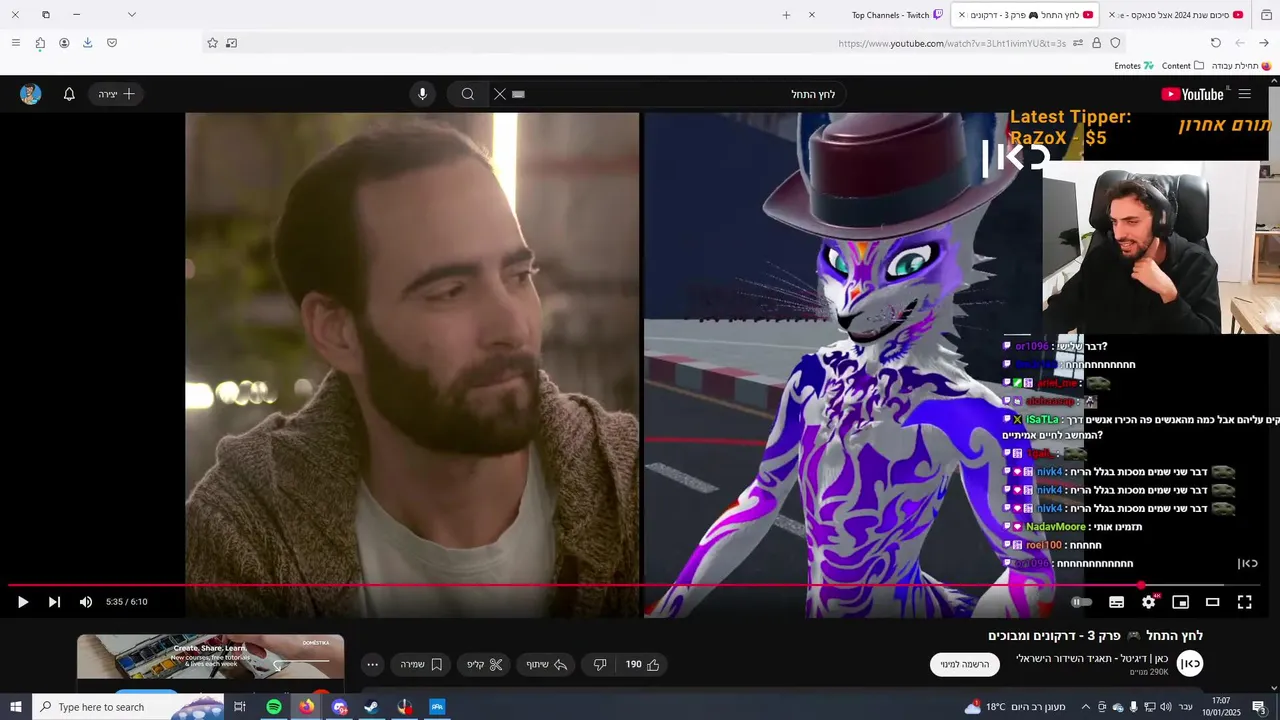The width and height of the screenshot is (1280, 720).
Task: Open the יצירה create menu
Action: 116,94
